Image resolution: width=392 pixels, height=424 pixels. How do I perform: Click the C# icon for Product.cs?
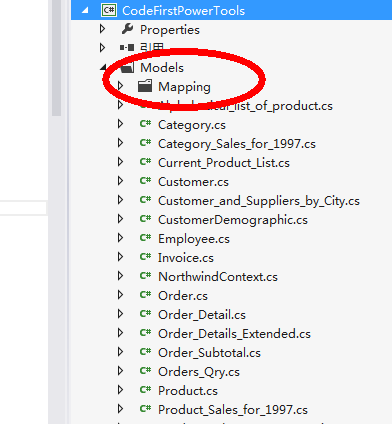coord(145,390)
